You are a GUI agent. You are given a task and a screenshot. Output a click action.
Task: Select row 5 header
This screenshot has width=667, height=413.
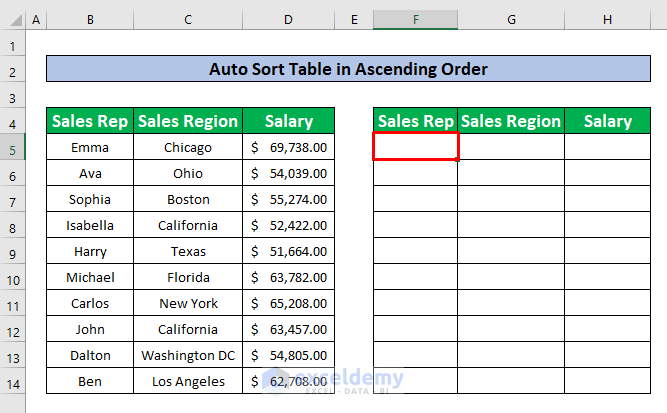point(13,147)
